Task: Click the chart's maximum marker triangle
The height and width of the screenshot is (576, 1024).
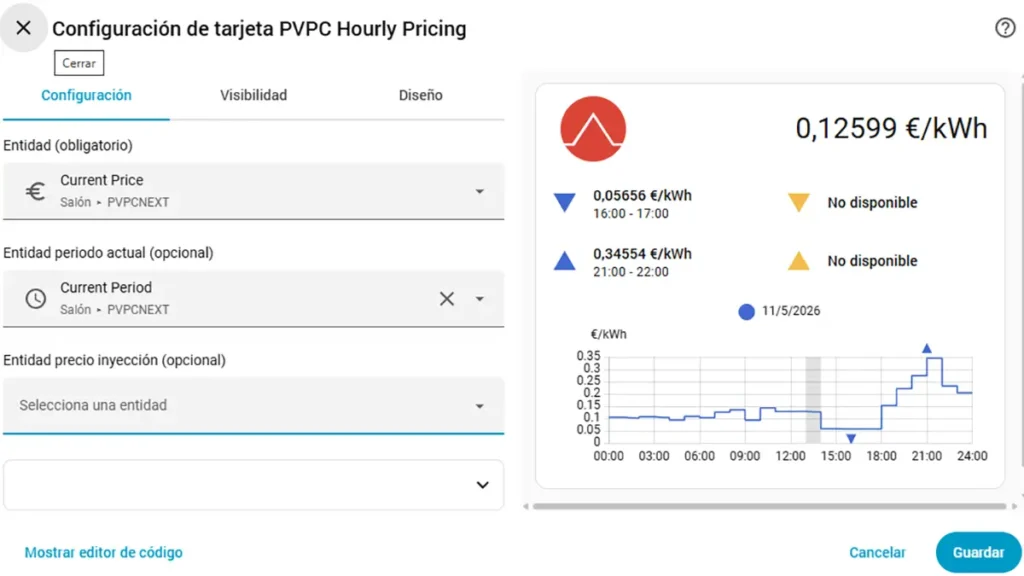Action: [926, 348]
